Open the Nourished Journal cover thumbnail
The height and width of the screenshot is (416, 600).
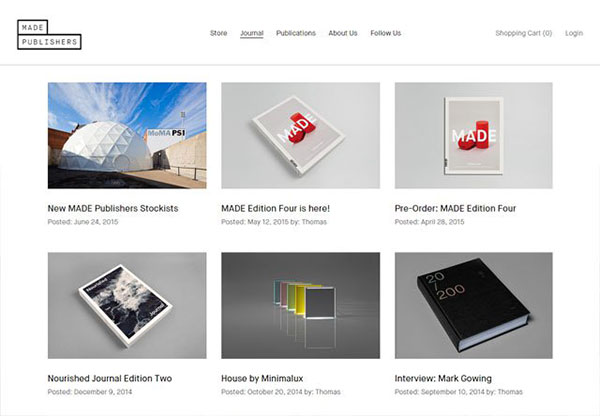pos(127,305)
